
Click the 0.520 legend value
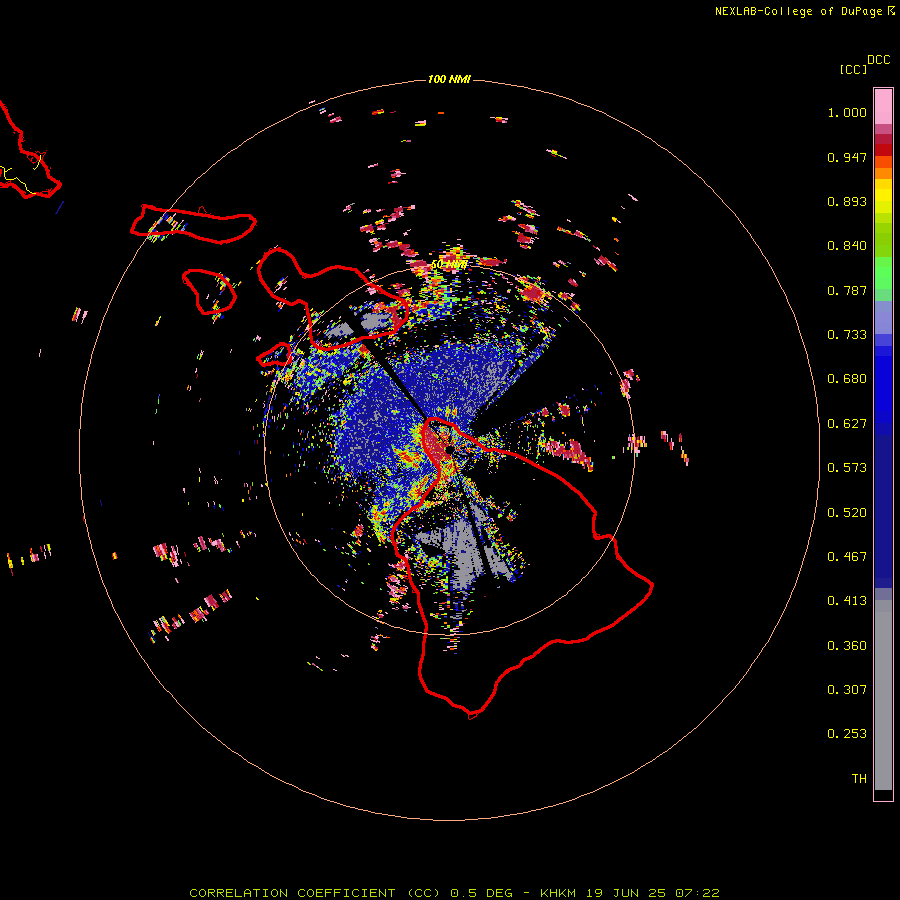(x=847, y=513)
